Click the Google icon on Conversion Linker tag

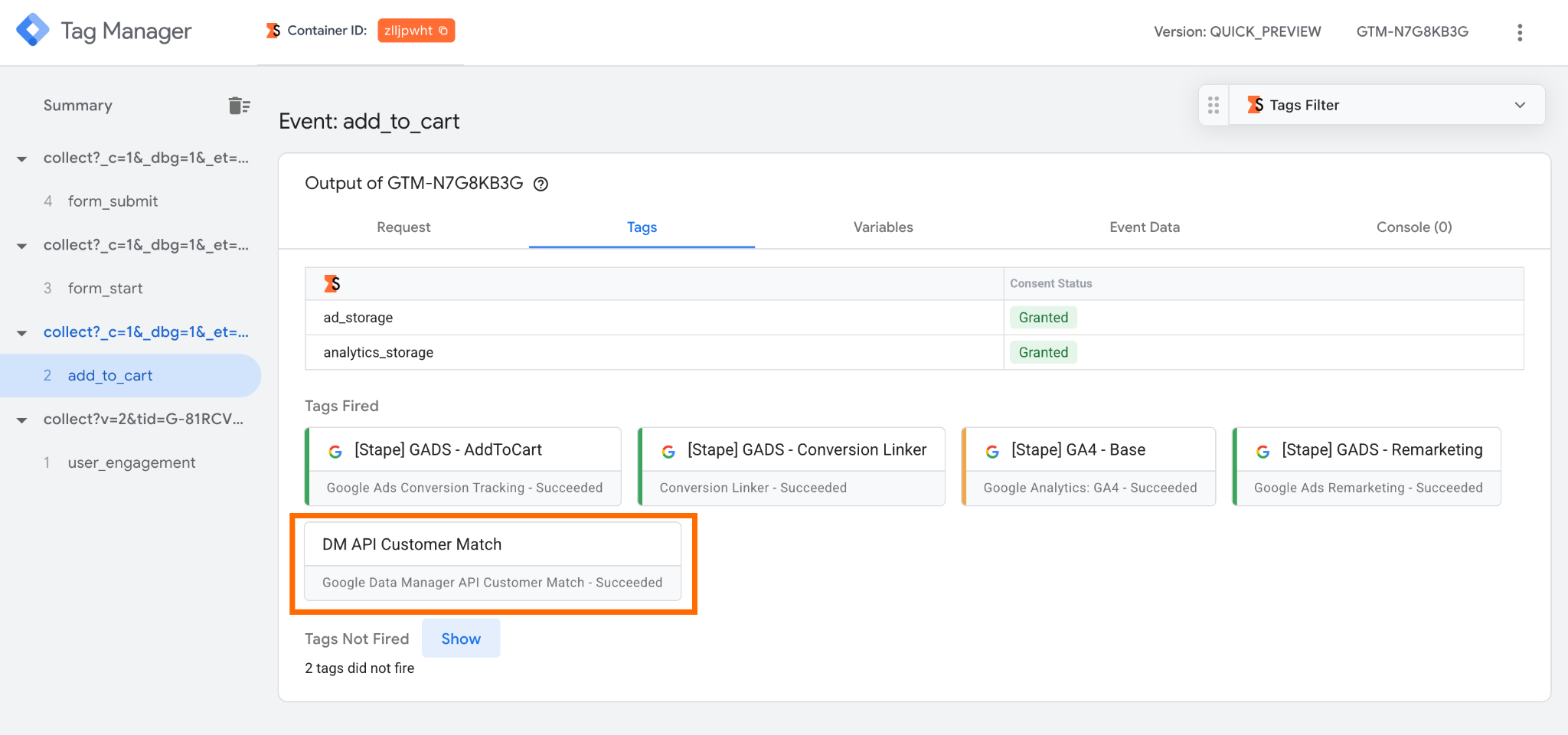668,452
